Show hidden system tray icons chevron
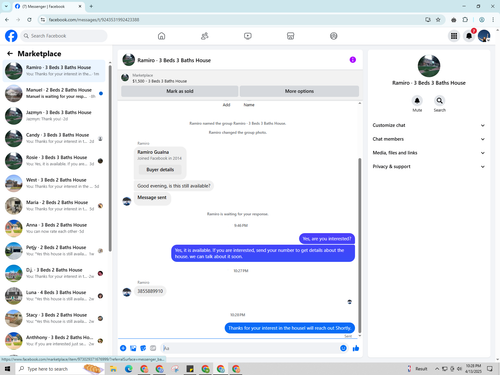Viewport: 500px width, 375px height. tap(437, 369)
